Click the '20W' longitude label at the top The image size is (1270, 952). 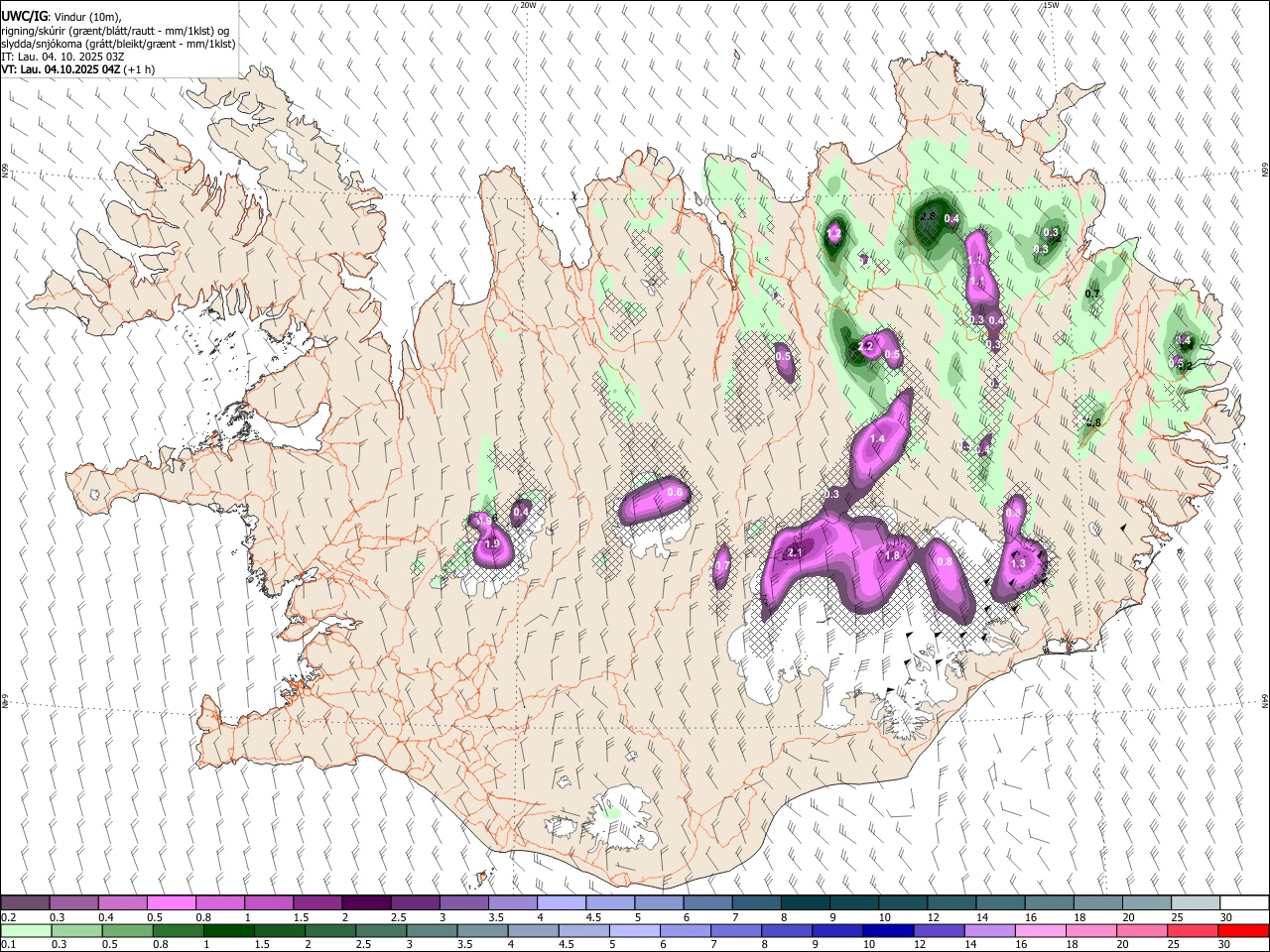click(528, 5)
